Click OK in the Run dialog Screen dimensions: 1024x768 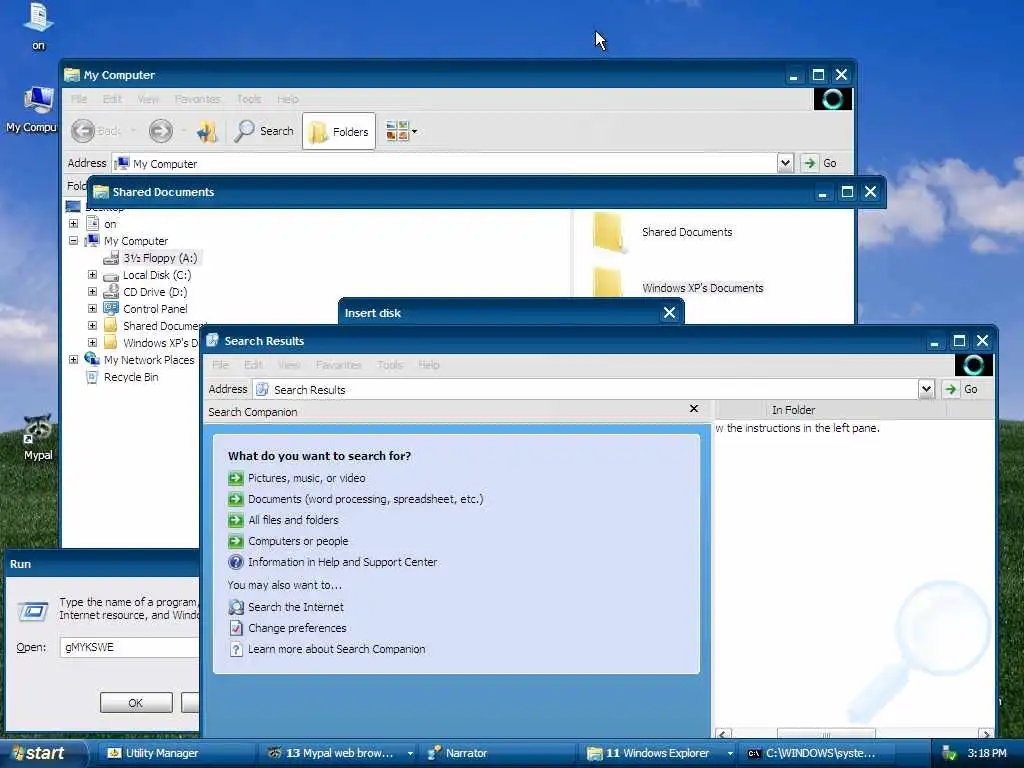tap(136, 703)
